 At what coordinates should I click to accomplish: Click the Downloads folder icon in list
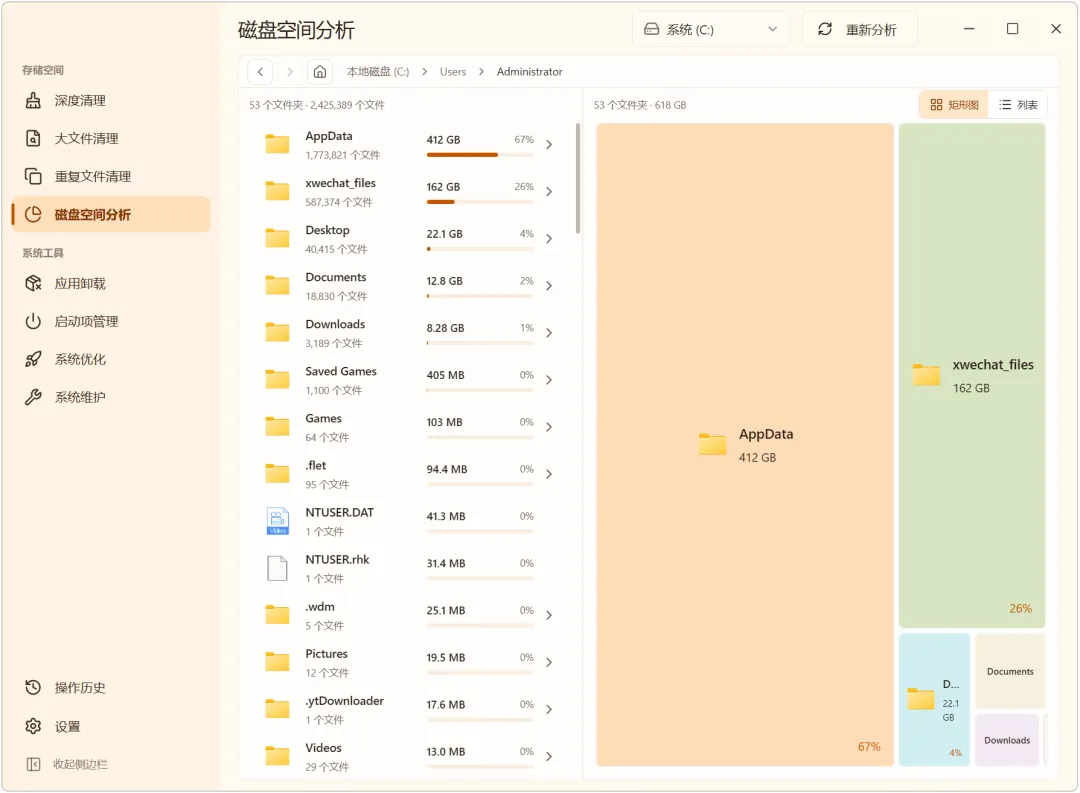pyautogui.click(x=278, y=332)
